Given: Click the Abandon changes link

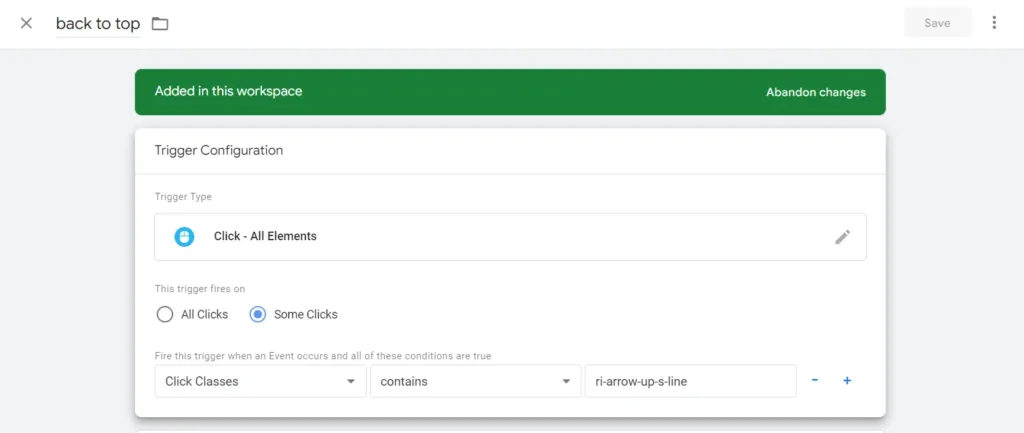Looking at the screenshot, I should click(815, 92).
